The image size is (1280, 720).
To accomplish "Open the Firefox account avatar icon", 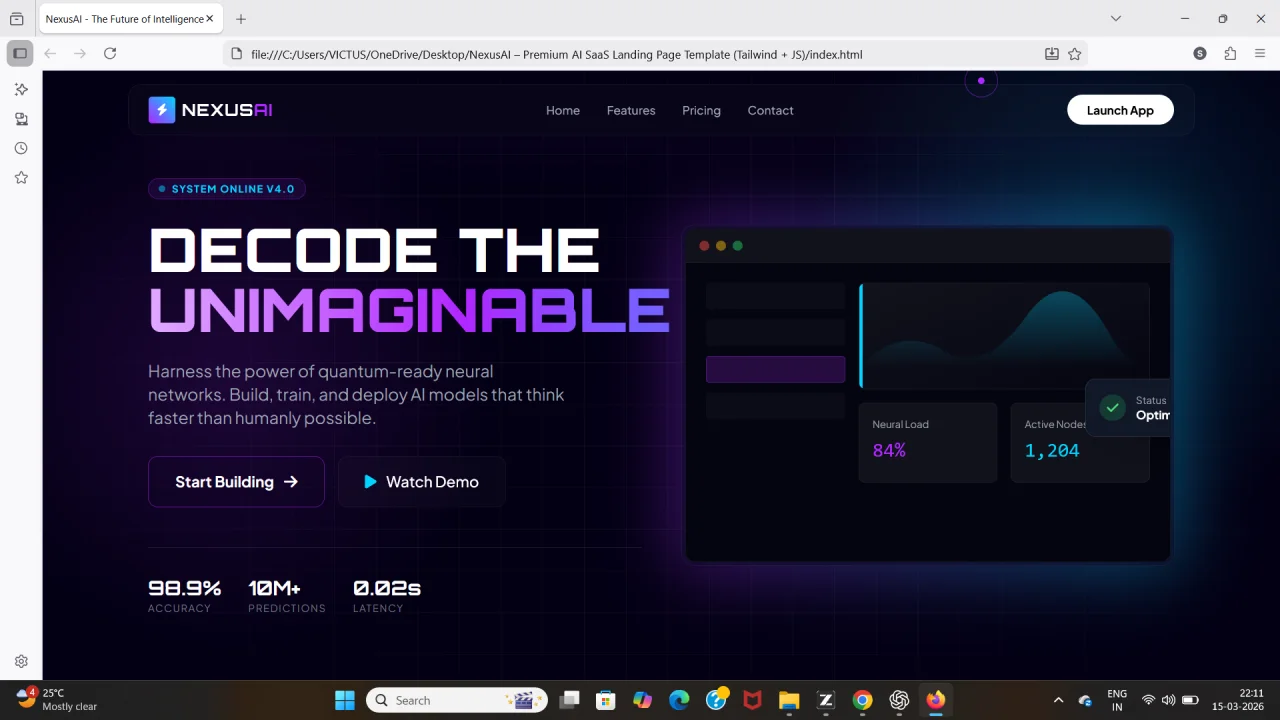I will click(x=1200, y=54).
